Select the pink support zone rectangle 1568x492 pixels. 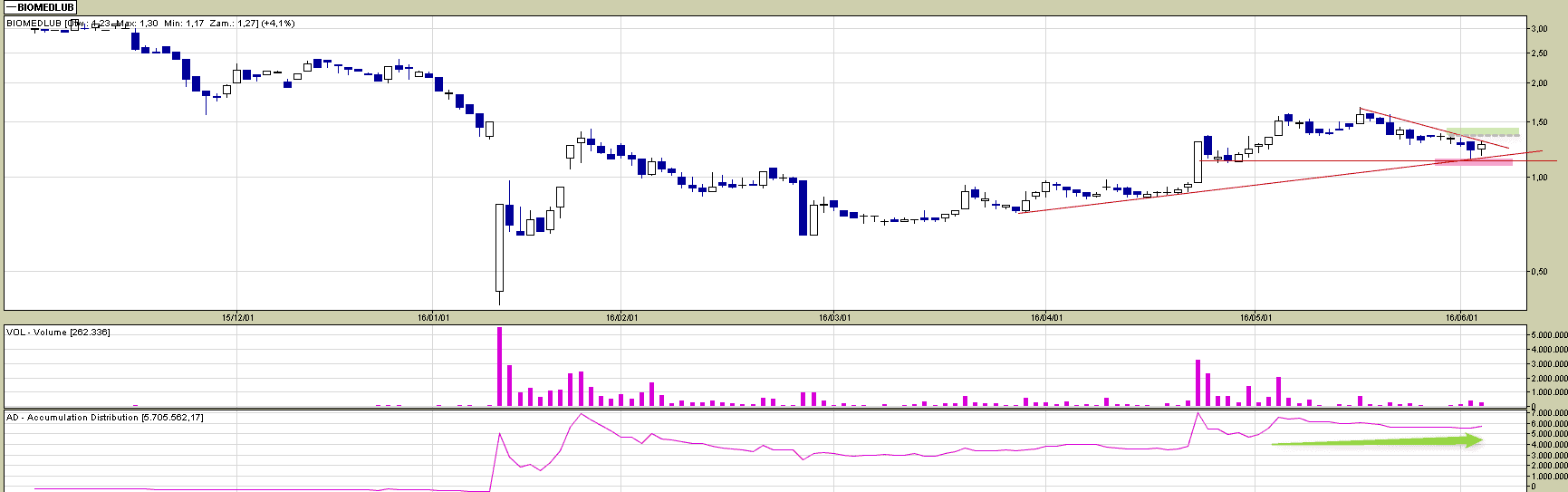[1474, 162]
